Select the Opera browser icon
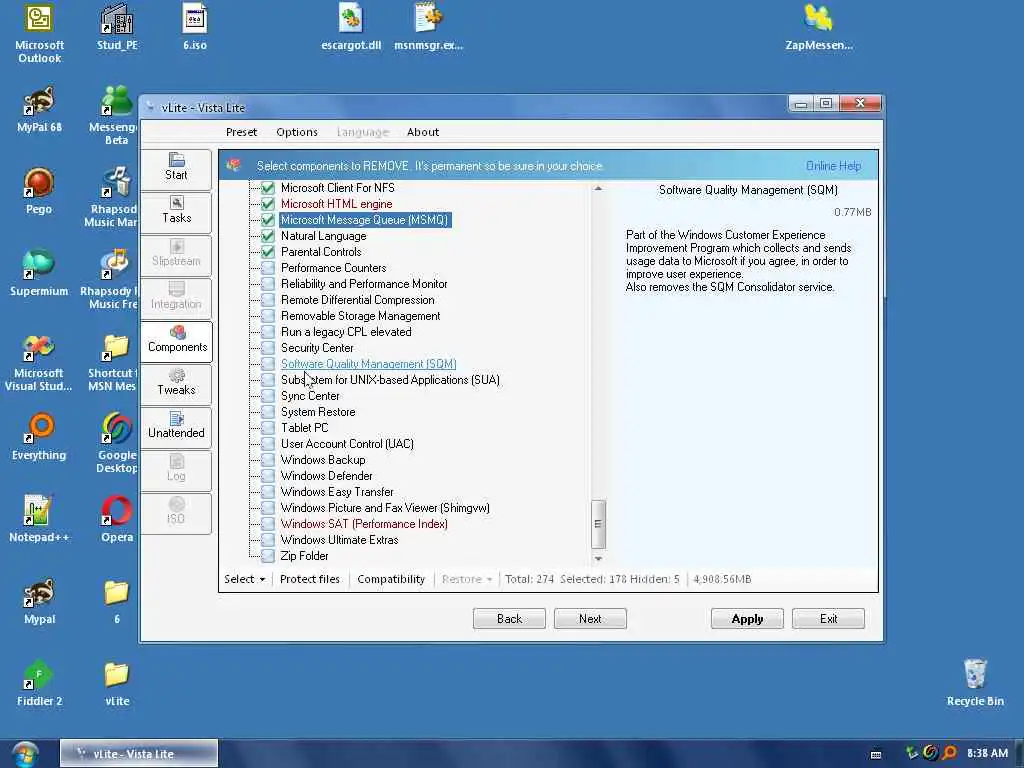This screenshot has width=1024, height=768. click(x=117, y=519)
